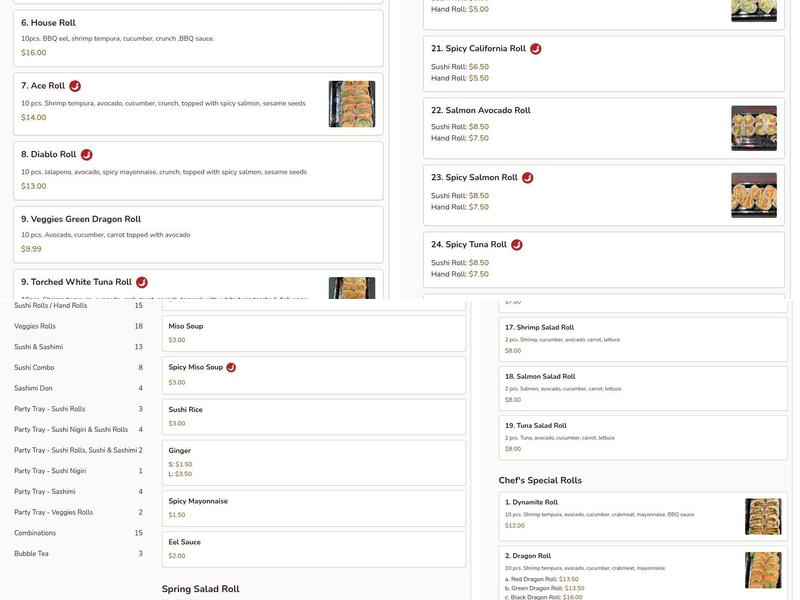
Task: Go to the Sushi & Sashimi category
Action: coord(38,347)
